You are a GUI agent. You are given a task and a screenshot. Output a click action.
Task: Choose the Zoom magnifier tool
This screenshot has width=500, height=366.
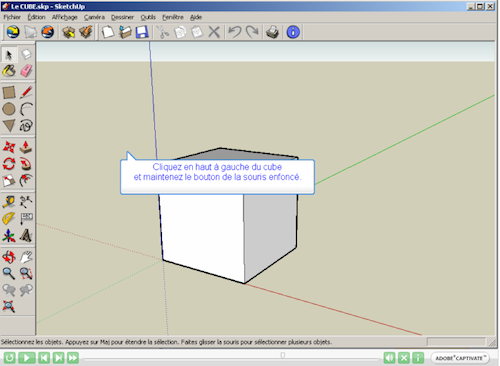click(x=9, y=273)
